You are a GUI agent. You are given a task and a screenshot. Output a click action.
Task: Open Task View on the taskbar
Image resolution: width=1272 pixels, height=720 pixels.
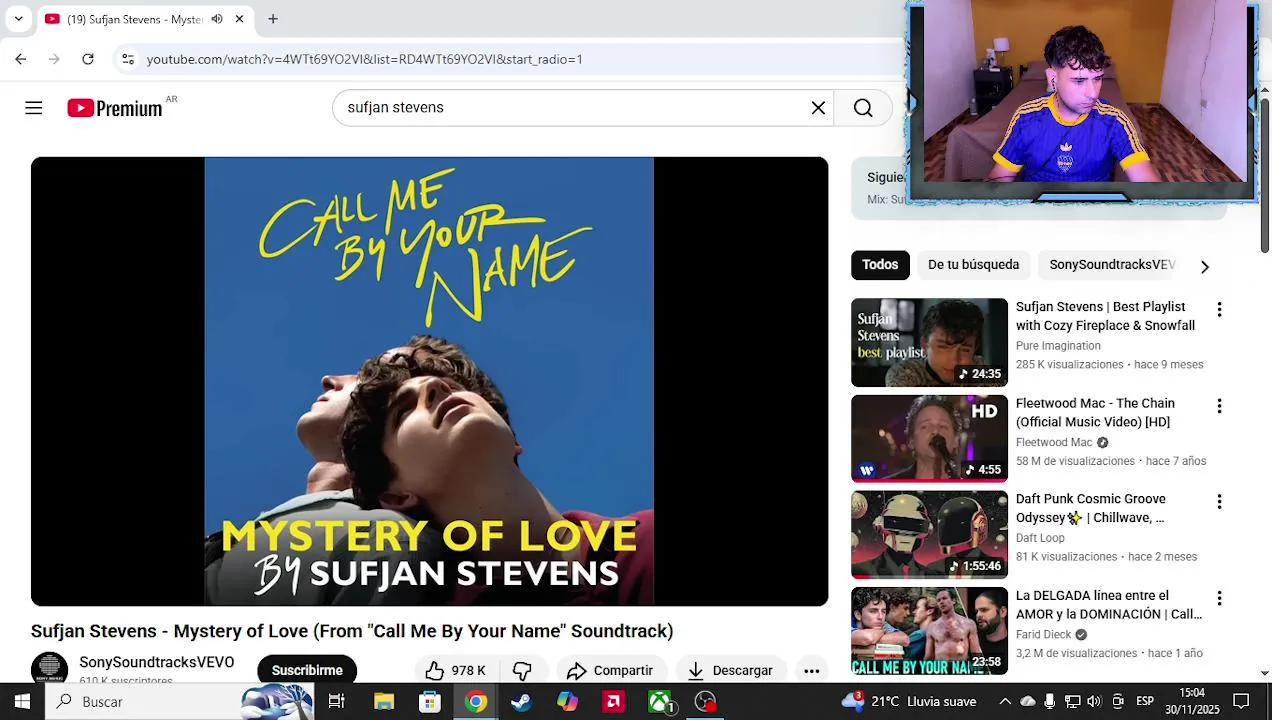pyautogui.click(x=336, y=702)
